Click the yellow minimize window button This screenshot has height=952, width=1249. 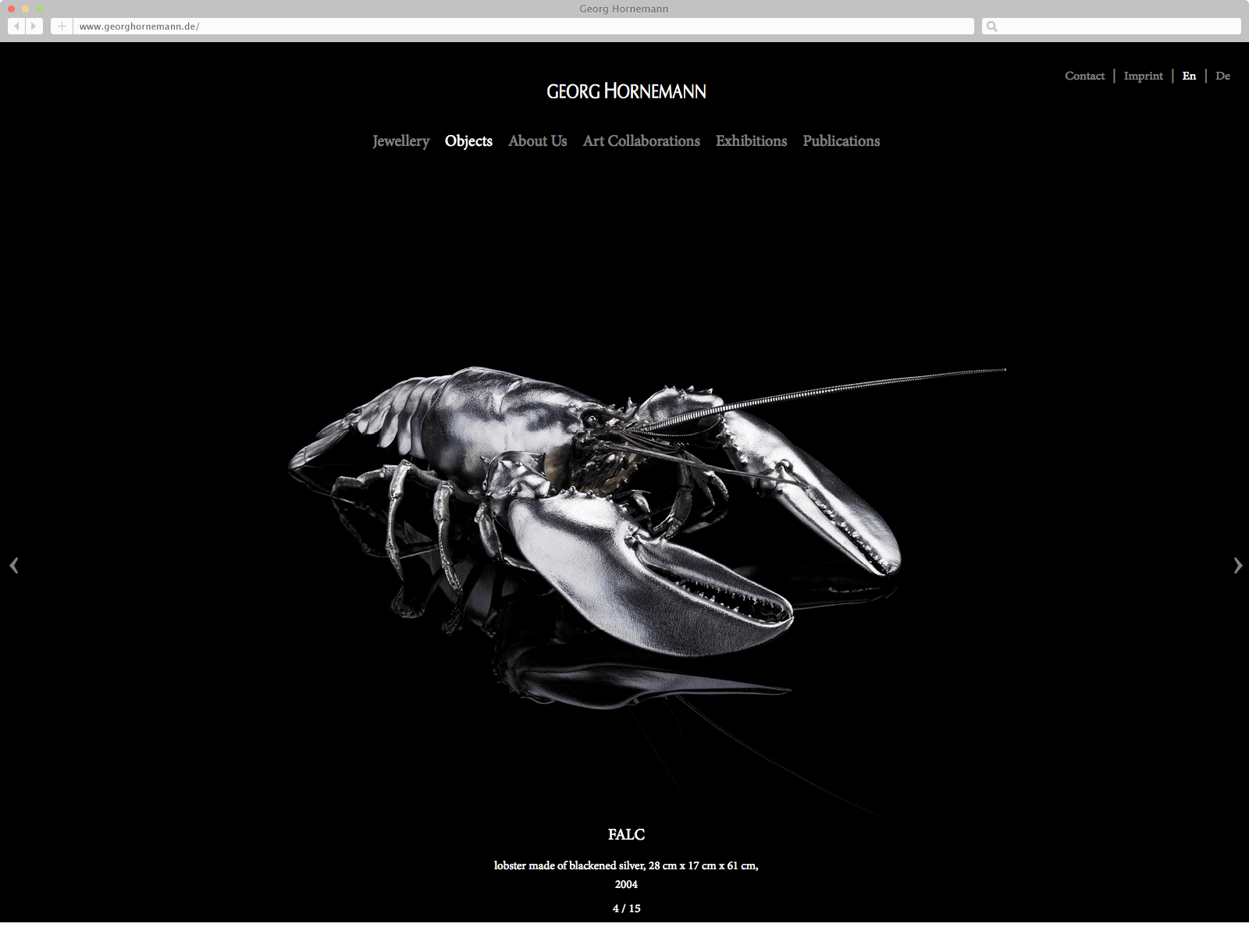coord(25,9)
